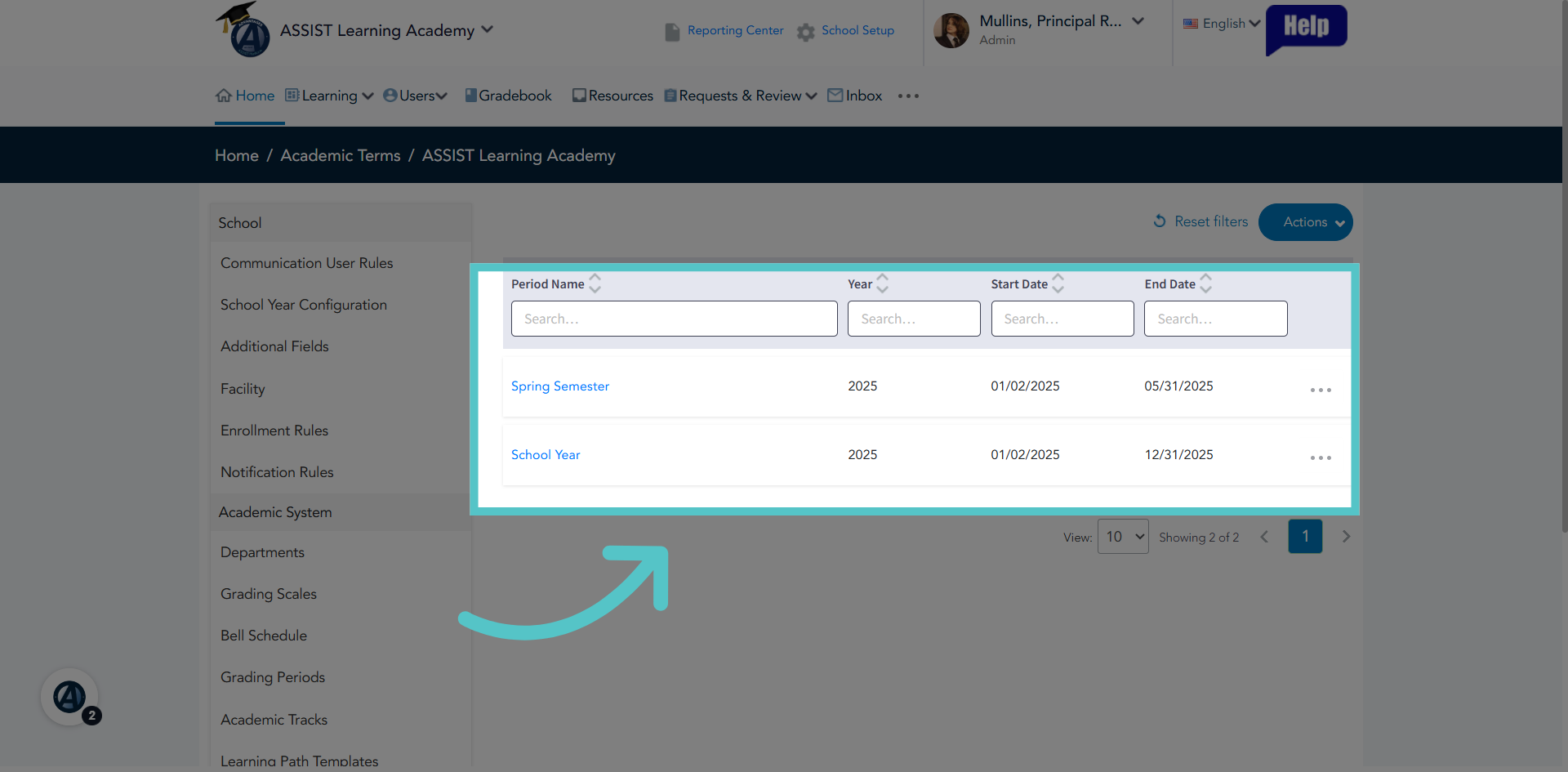Open the Gradebook menu item
This screenshot has height=772, width=1568.
click(508, 96)
